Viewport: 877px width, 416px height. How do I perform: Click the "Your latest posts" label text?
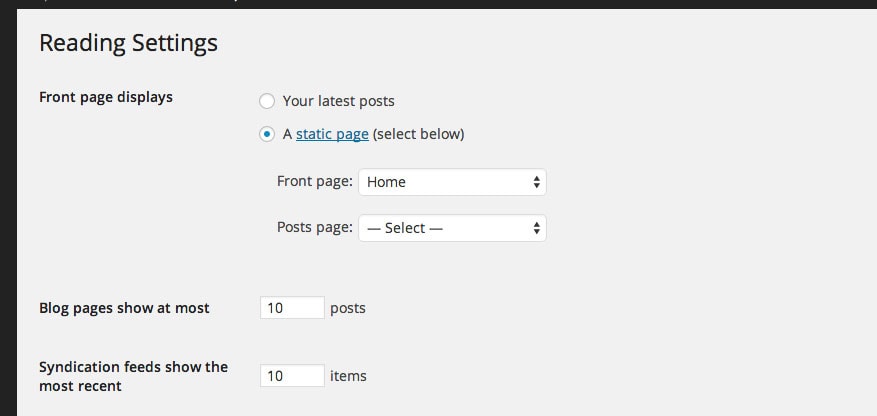click(x=338, y=101)
